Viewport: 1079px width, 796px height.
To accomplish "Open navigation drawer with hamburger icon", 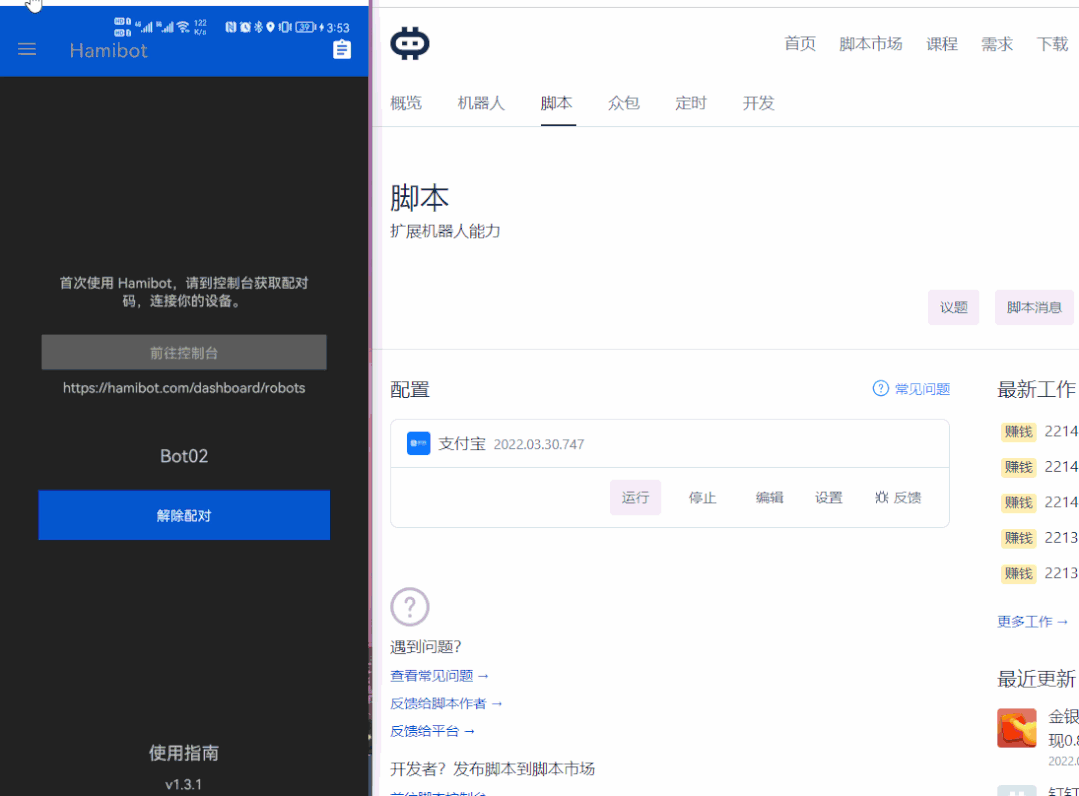I will pos(26,49).
